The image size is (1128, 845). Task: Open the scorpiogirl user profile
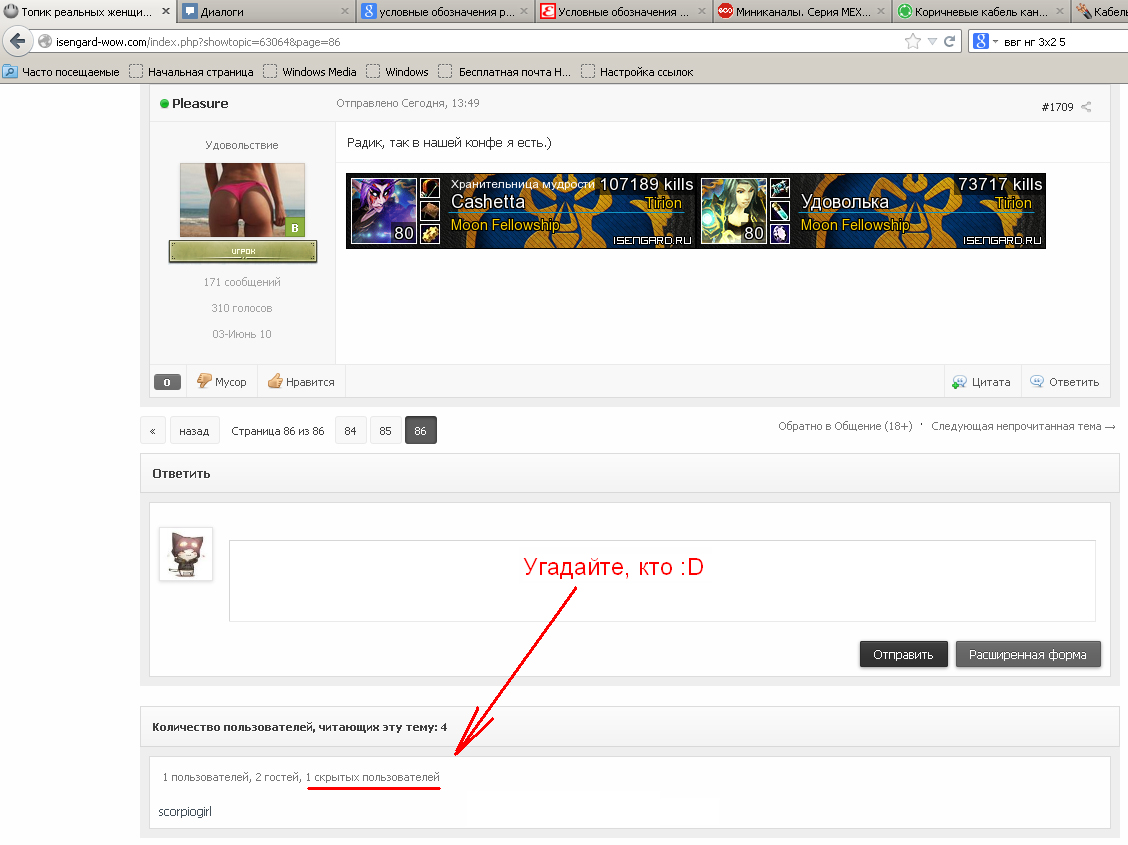185,812
